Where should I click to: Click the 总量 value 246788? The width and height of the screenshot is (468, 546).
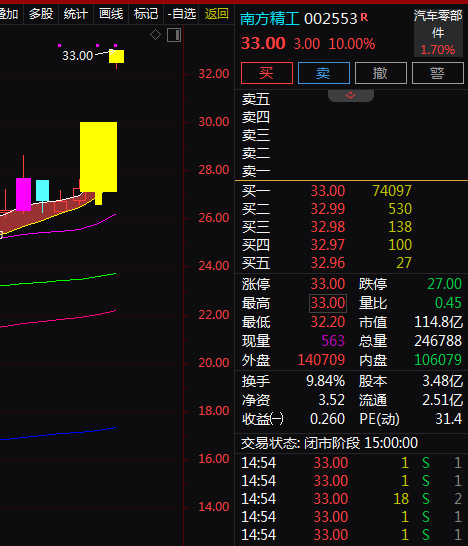tap(438, 341)
